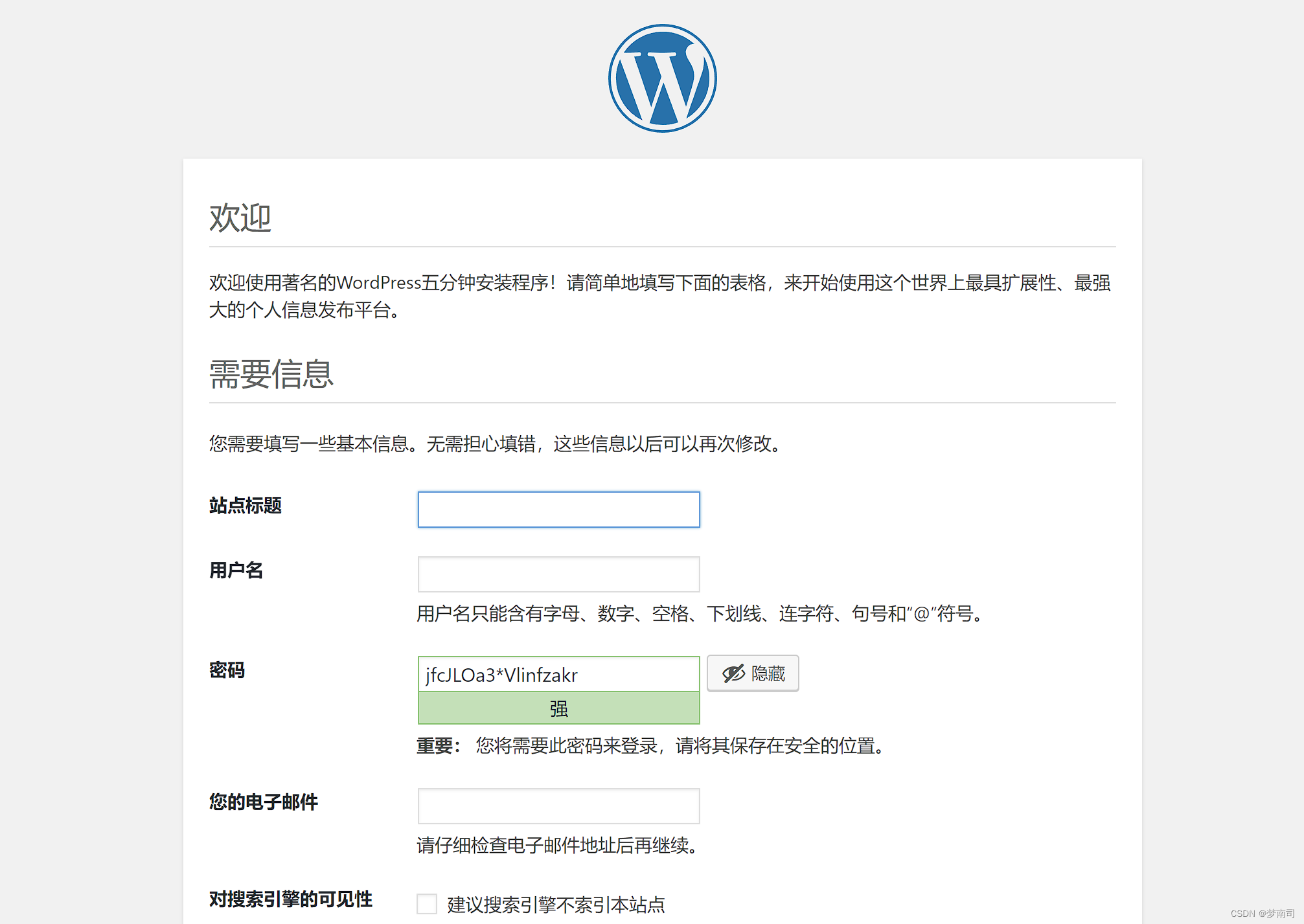Tick 建议搜索引擎不索引本站点 checkbox
Screen dimensions: 1304x924
click(427, 904)
